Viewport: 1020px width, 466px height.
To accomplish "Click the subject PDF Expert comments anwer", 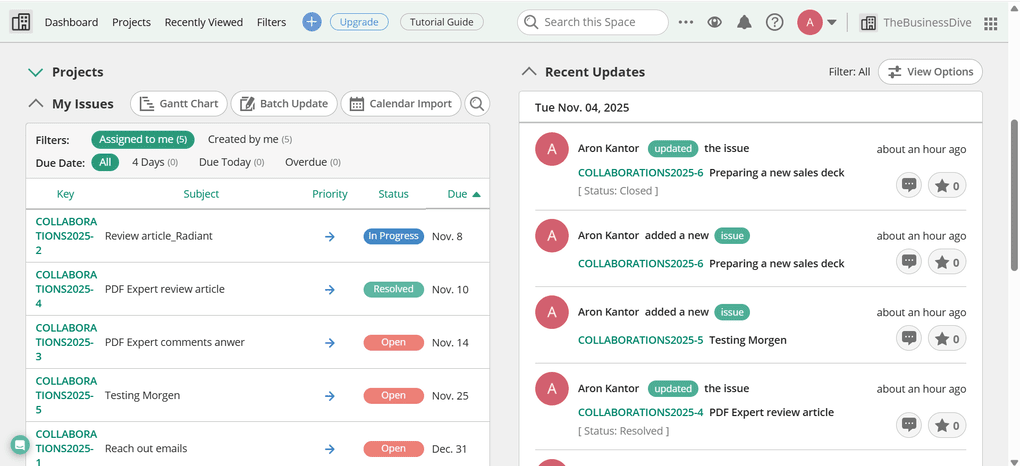I will pos(175,342).
